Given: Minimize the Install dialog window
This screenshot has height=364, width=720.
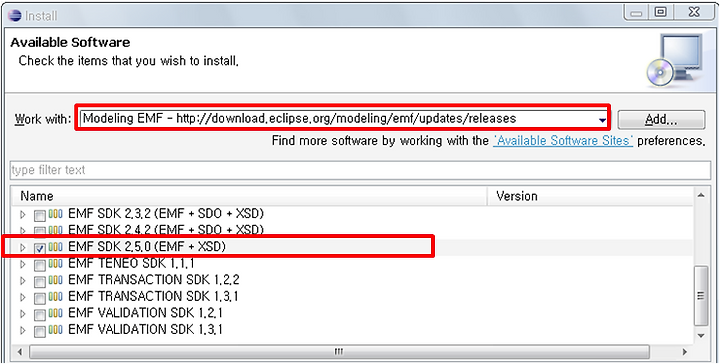Looking at the screenshot, I should coord(637,13).
